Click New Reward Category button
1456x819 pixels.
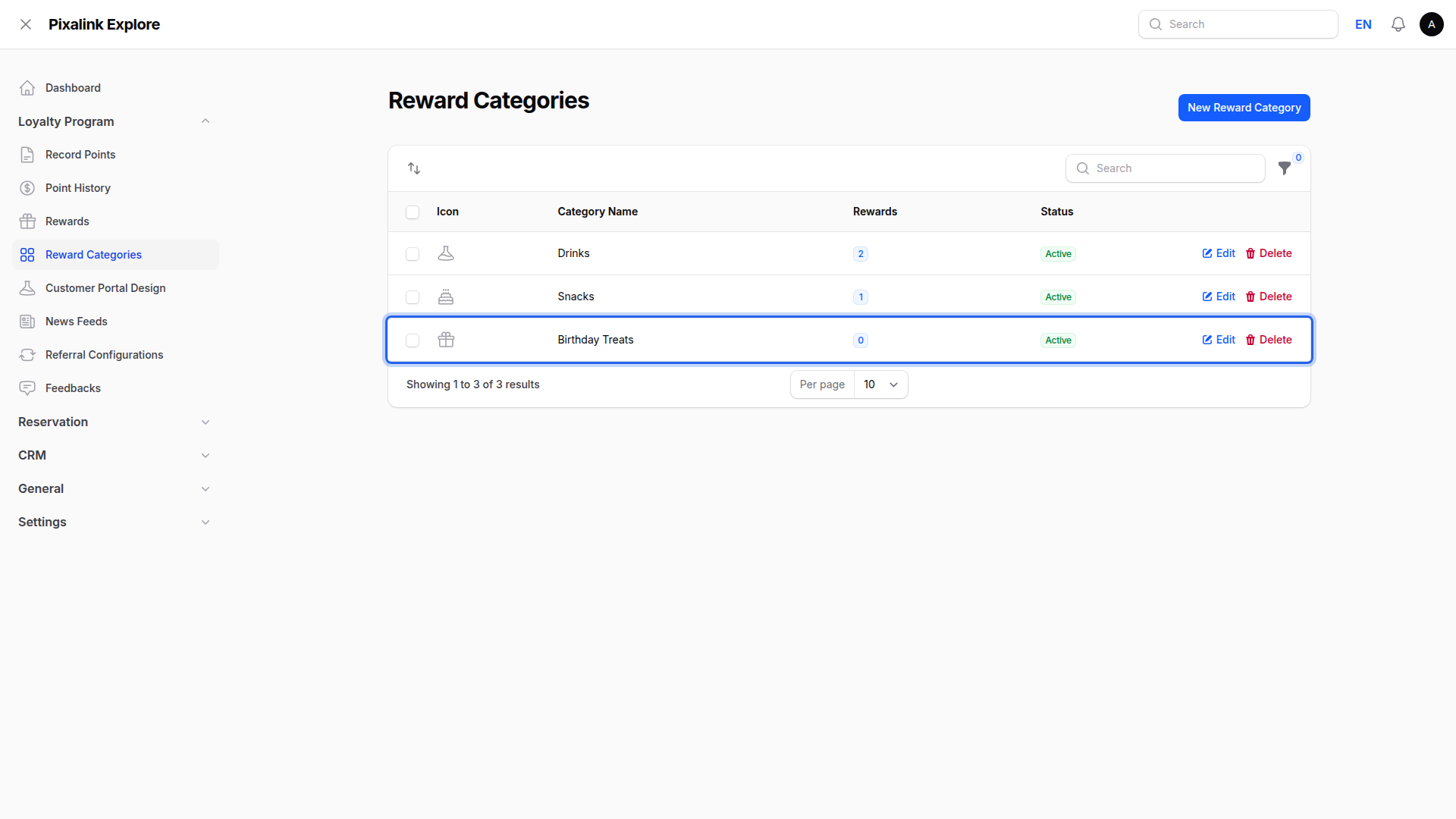[x=1244, y=108]
